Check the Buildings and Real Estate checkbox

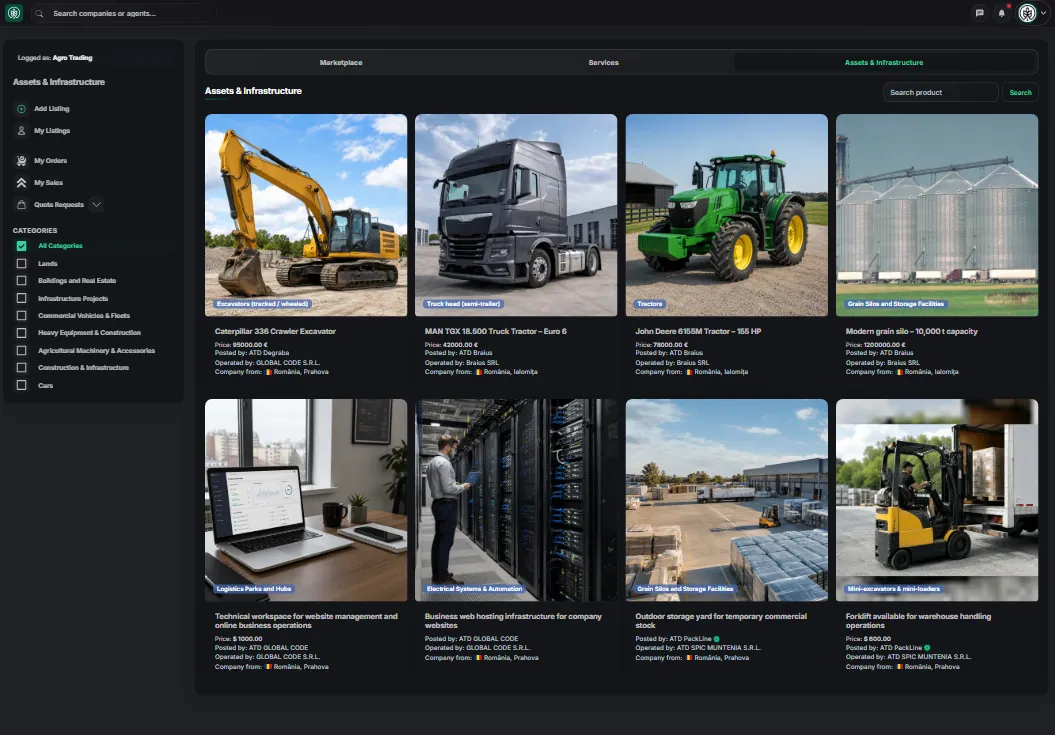22,281
